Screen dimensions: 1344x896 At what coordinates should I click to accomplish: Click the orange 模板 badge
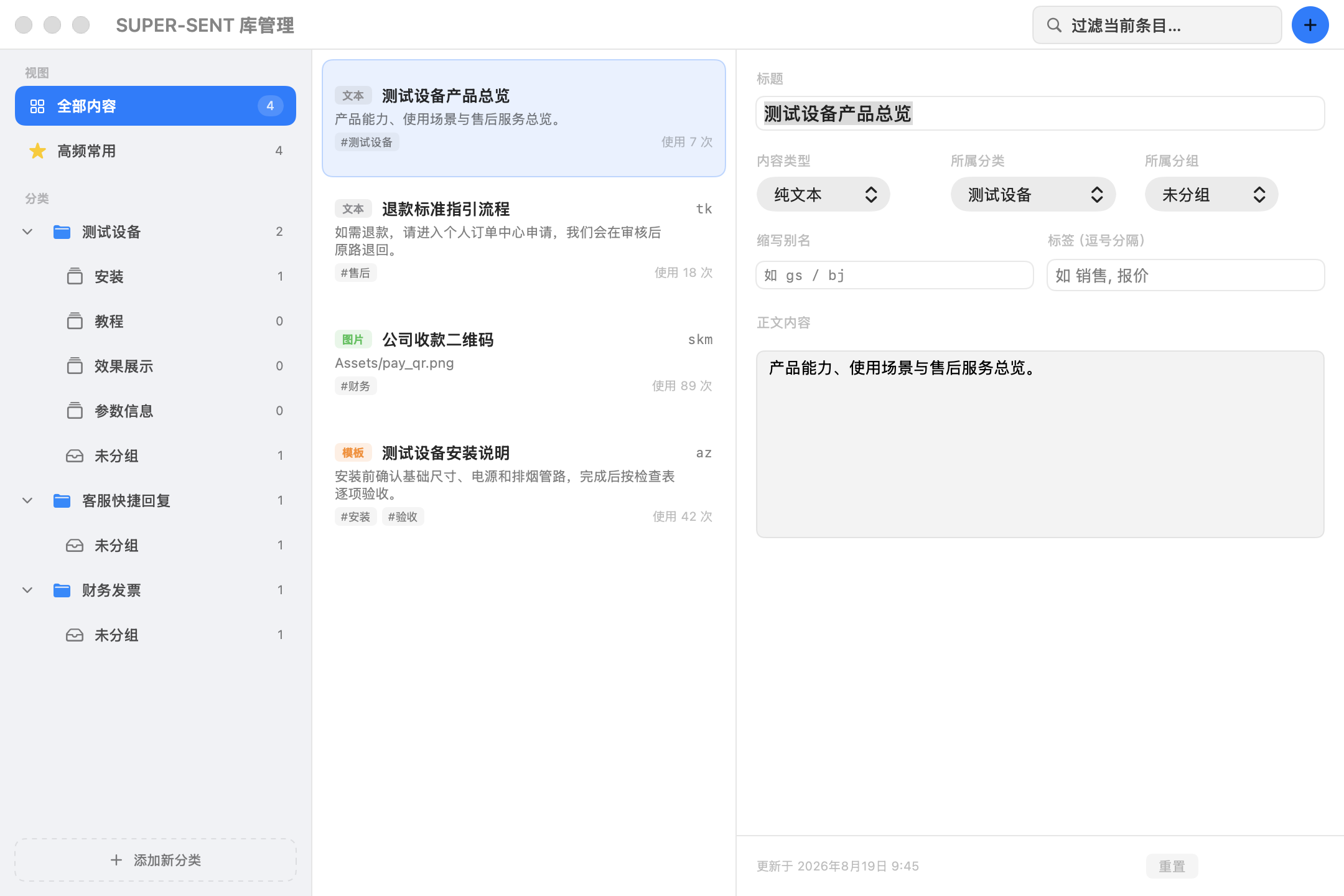click(x=353, y=453)
